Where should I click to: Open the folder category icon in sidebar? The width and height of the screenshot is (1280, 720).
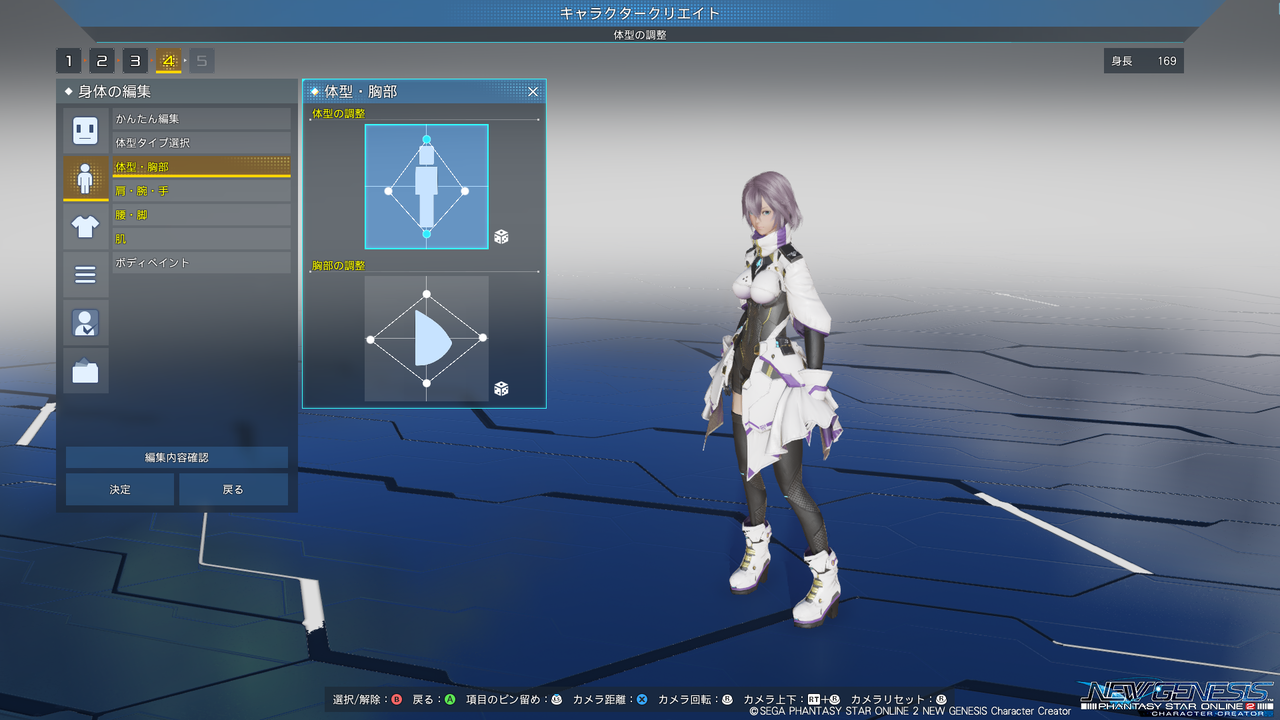click(x=85, y=370)
